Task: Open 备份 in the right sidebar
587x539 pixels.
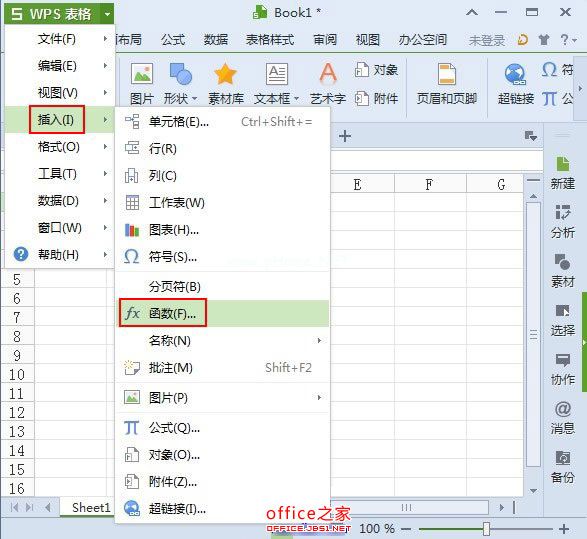Action: click(562, 467)
